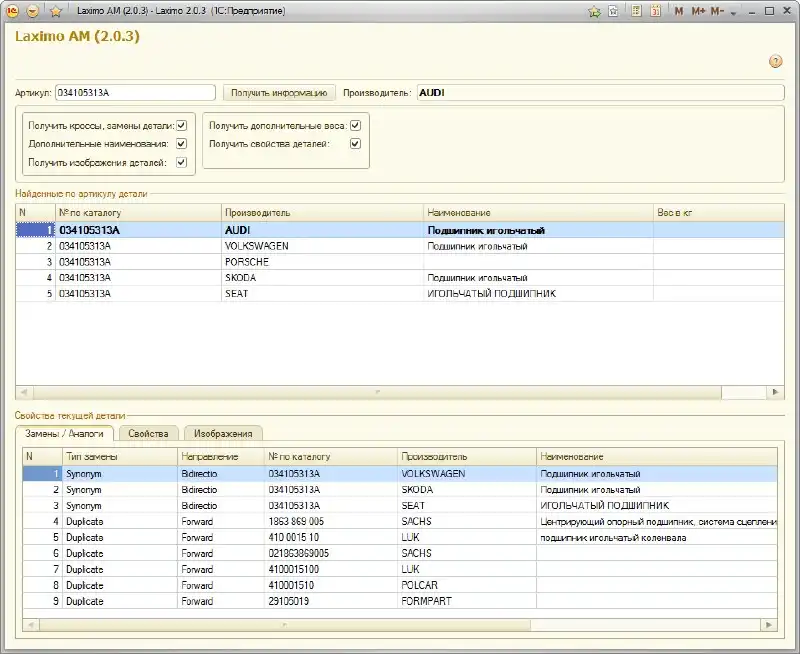Image resolution: width=800 pixels, height=654 pixels.
Task: Click the upper table scroll left arrow
Action: [x=24, y=392]
